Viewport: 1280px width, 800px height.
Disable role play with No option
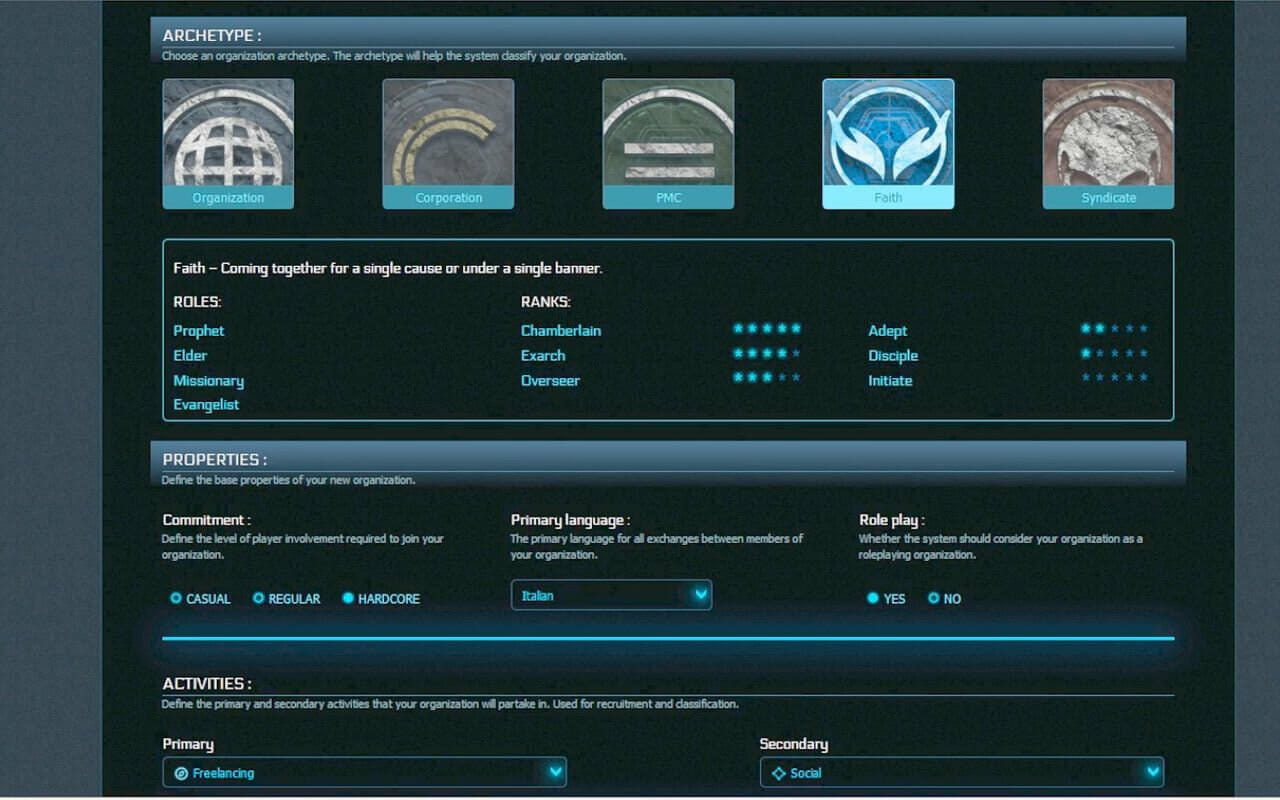tap(933, 598)
